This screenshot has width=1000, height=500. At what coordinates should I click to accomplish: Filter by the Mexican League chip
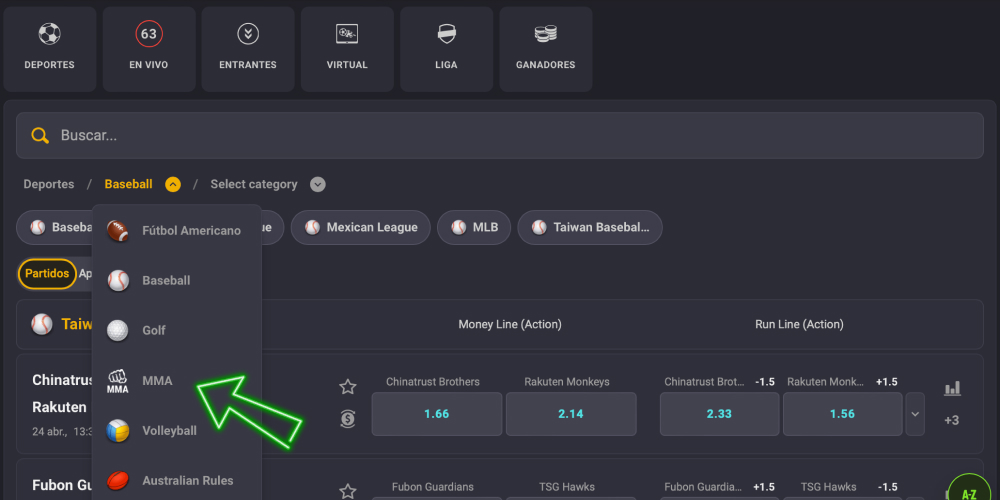click(361, 227)
